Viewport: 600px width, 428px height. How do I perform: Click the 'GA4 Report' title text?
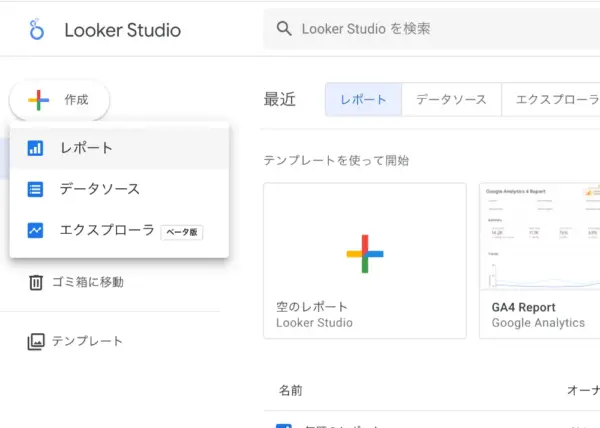click(523, 308)
